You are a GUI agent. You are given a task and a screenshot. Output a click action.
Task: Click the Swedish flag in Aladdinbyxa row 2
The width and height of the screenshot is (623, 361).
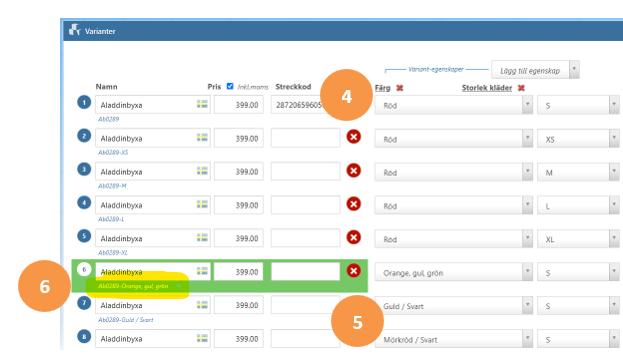202,138
